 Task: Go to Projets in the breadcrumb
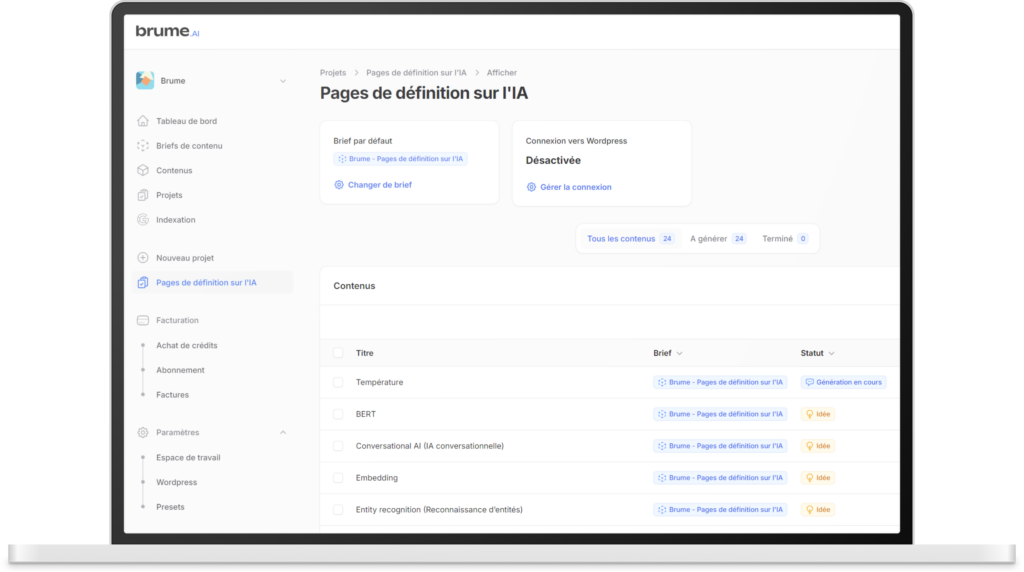(333, 73)
